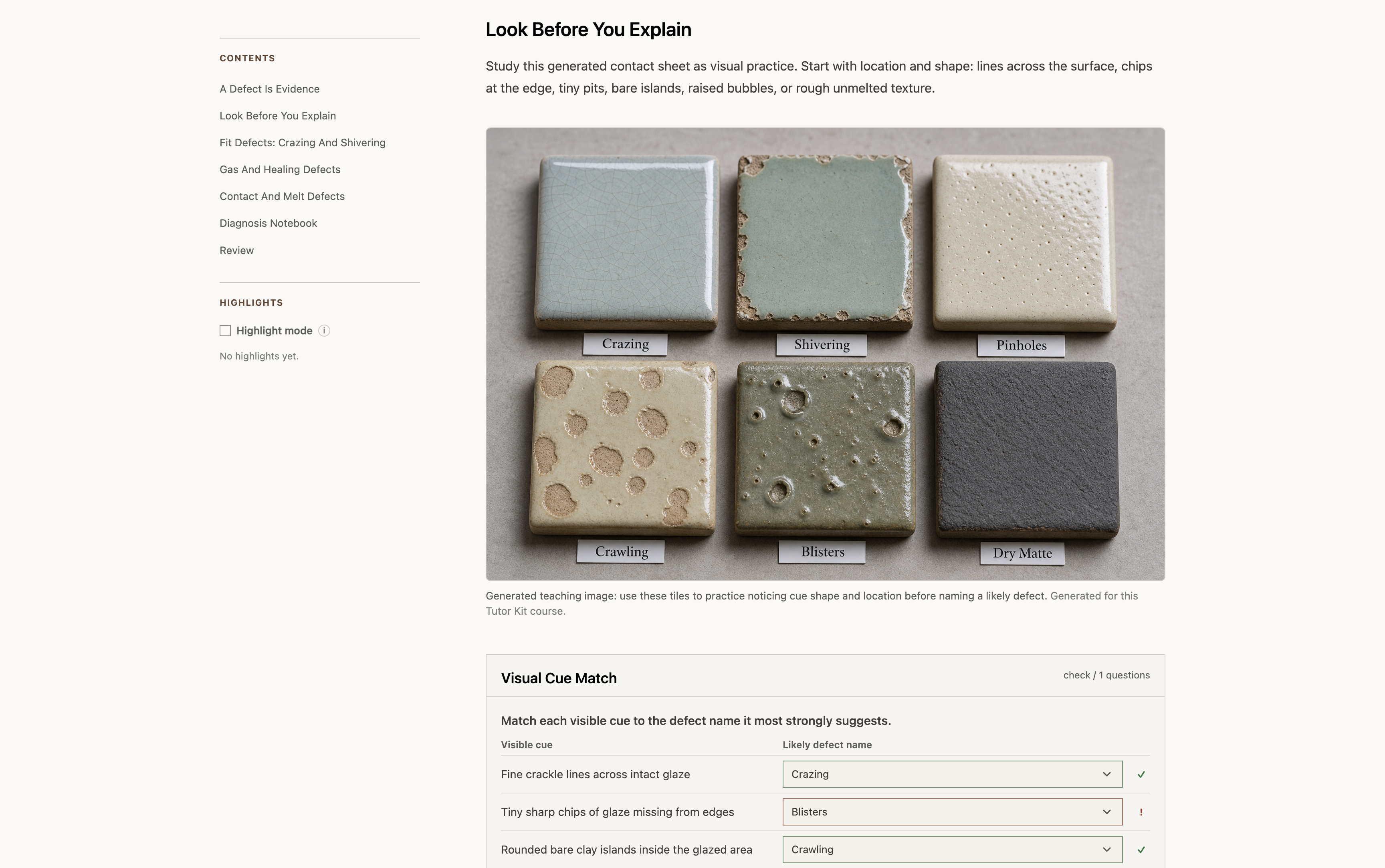Viewport: 1385px width, 868px height.
Task: Click the 'Likely defect name' column header
Action: coord(827,745)
